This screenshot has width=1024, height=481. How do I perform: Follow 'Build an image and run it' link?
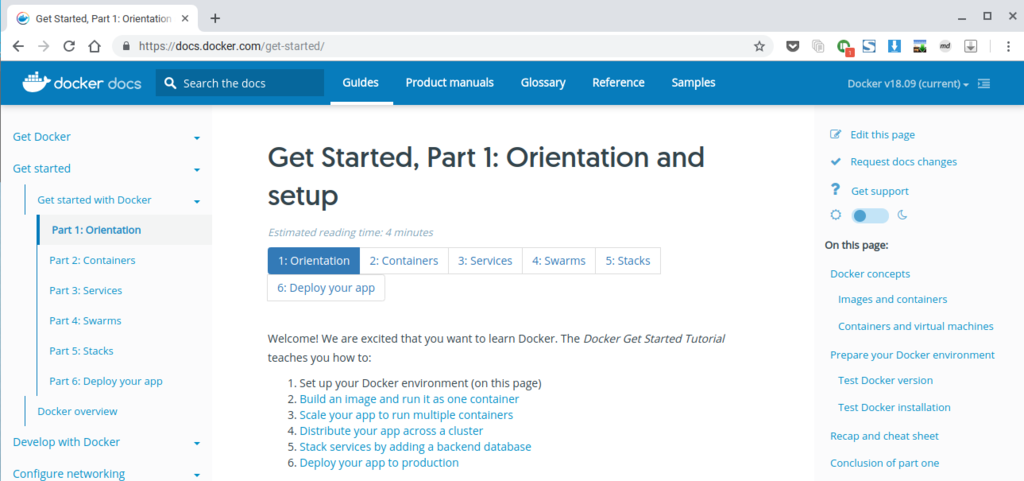[409, 399]
